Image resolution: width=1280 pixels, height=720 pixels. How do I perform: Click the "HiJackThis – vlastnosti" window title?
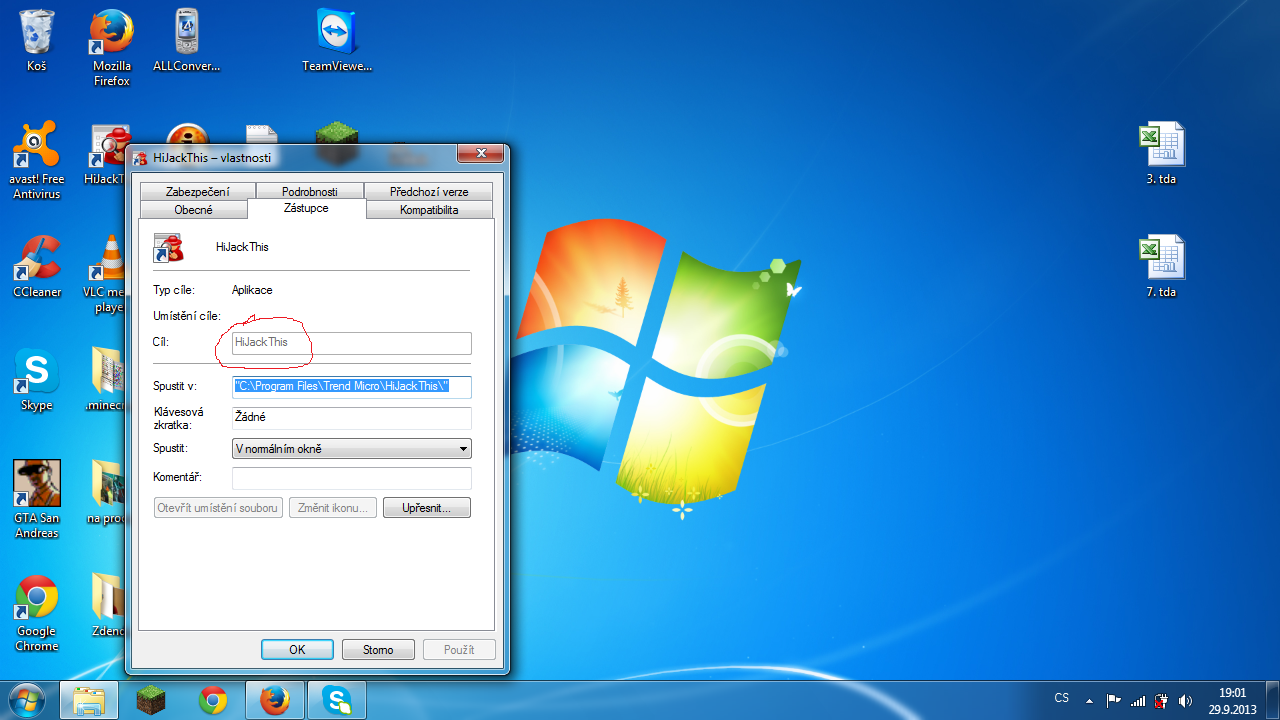(x=212, y=158)
